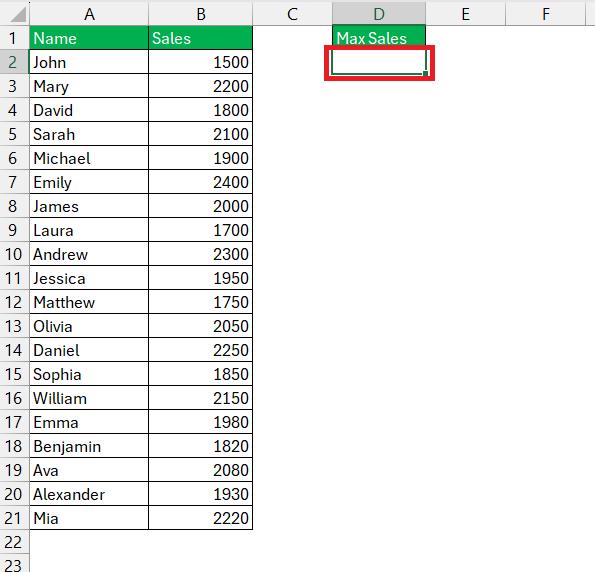Select the cell containing Benjamin
Screen dimensions: 595x572
pyautogui.click(x=89, y=446)
